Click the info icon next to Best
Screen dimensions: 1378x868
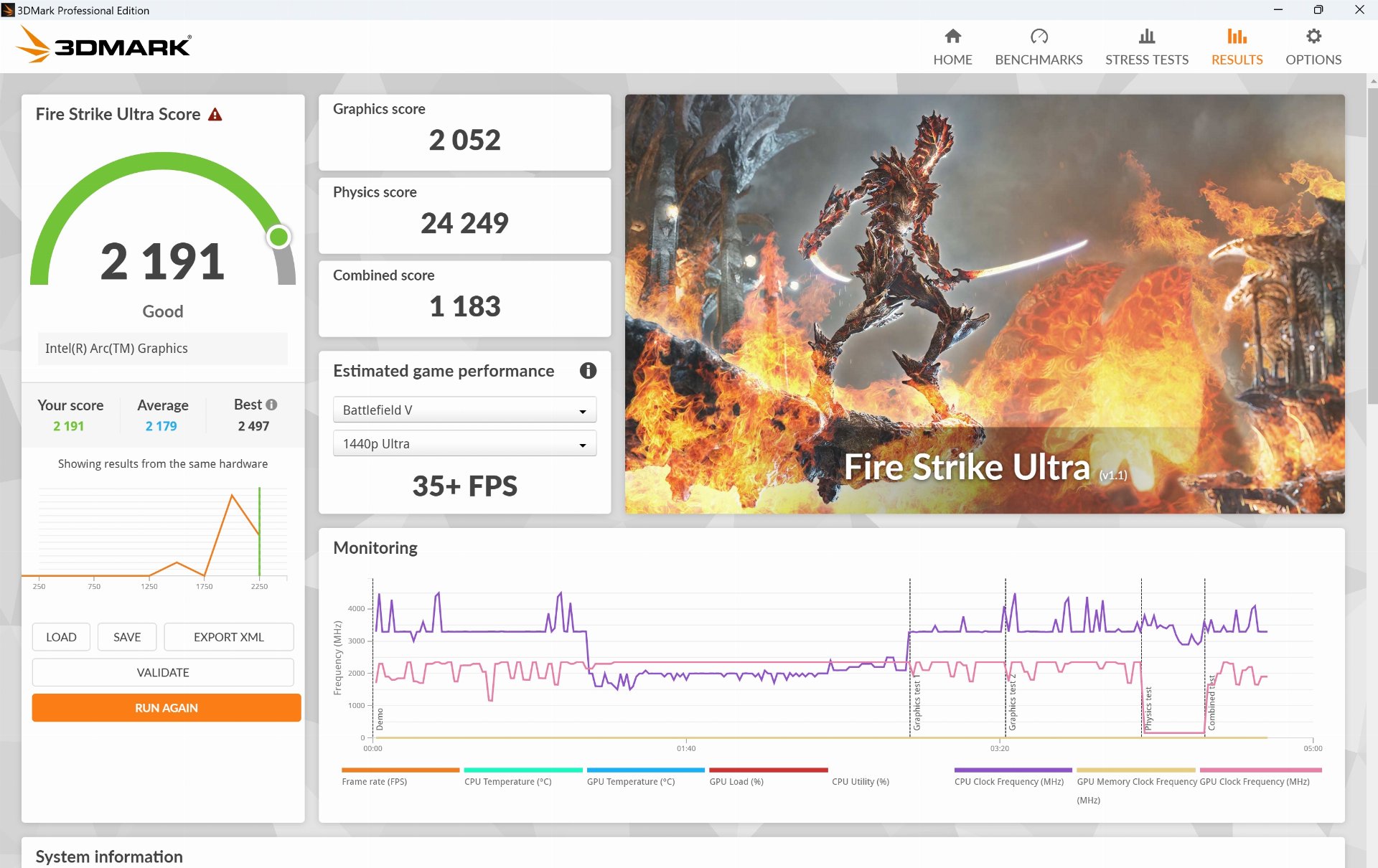[x=271, y=405]
